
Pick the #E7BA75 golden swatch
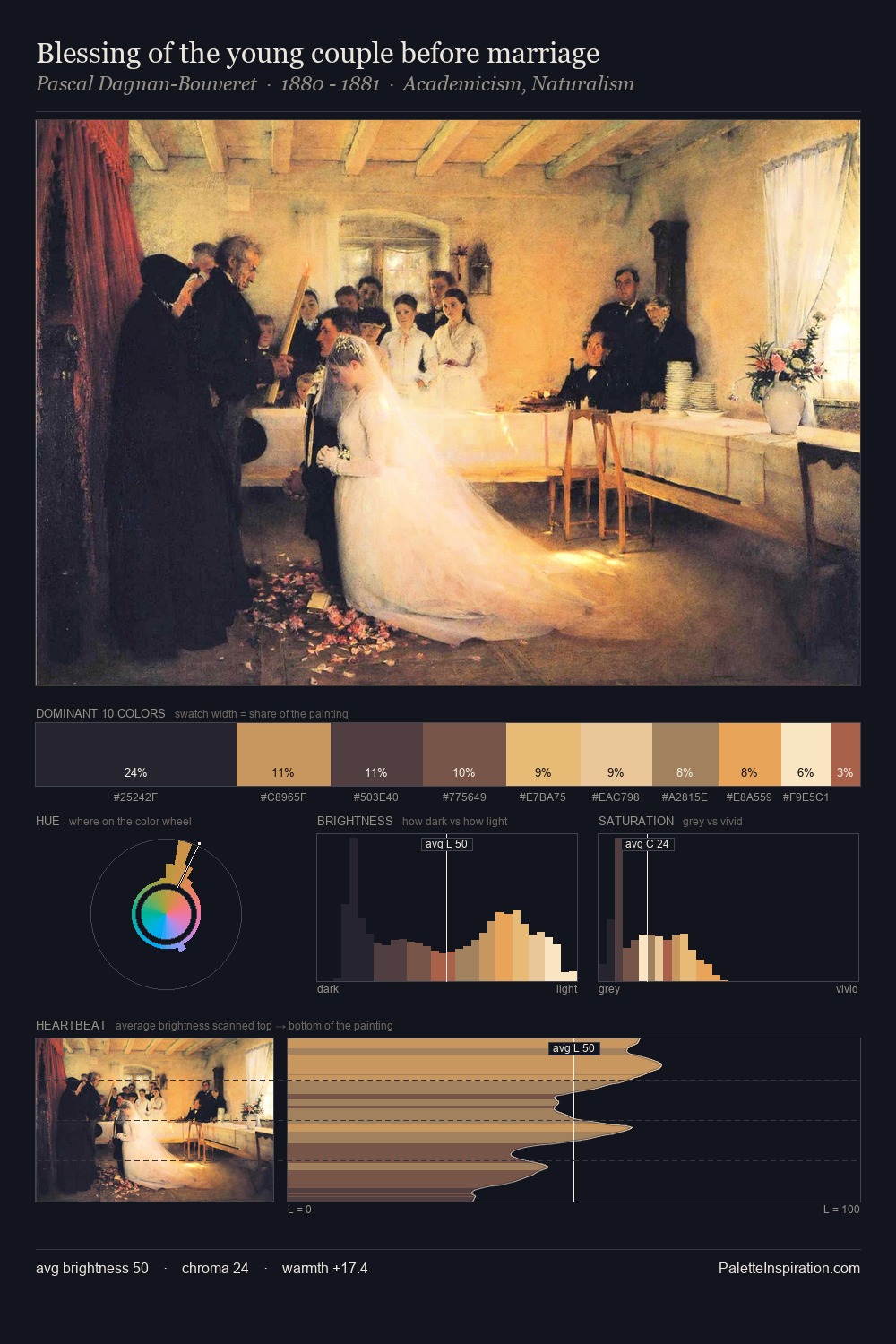tap(543, 754)
